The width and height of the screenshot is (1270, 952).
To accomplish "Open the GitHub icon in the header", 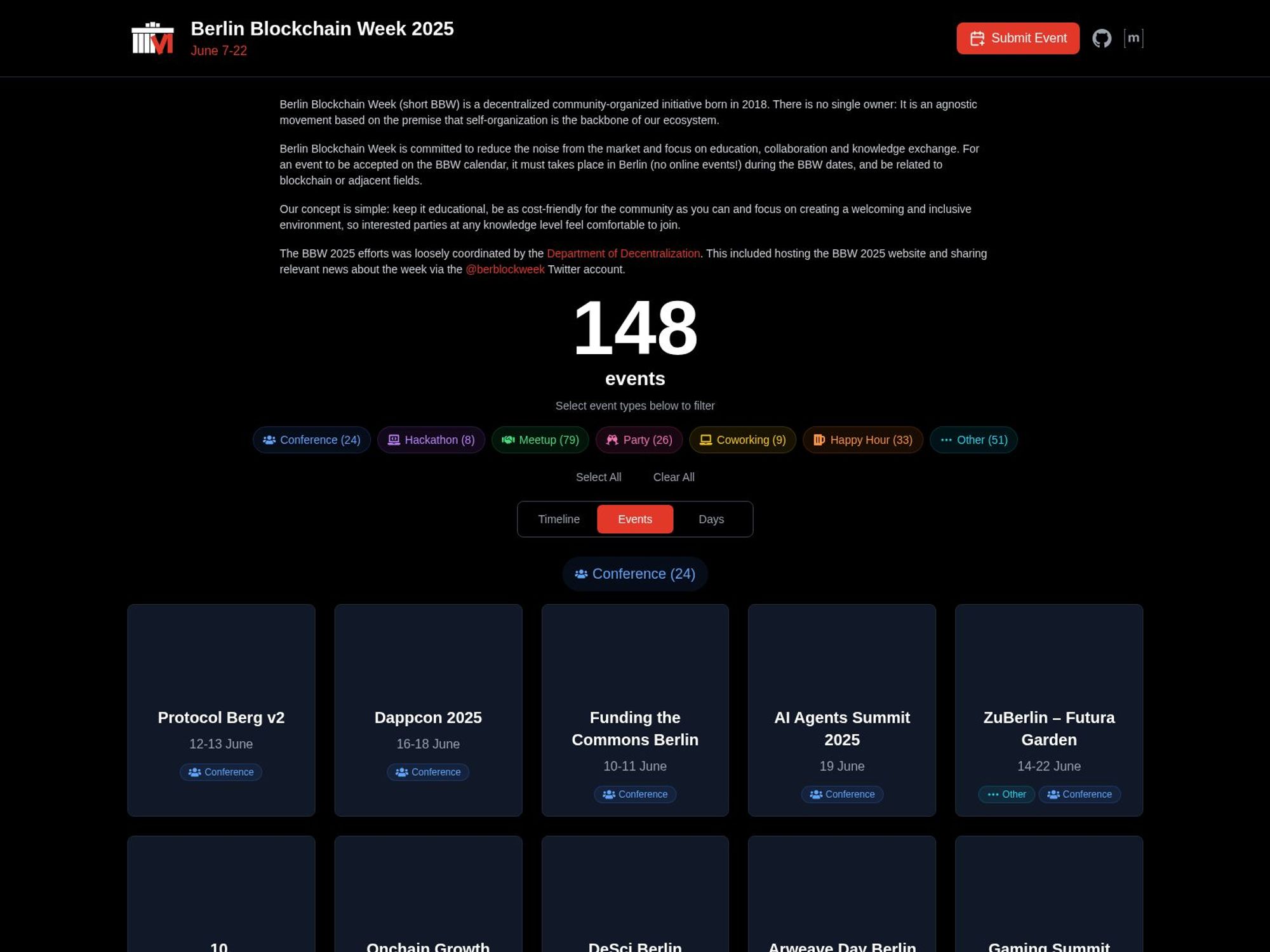I will (x=1103, y=38).
